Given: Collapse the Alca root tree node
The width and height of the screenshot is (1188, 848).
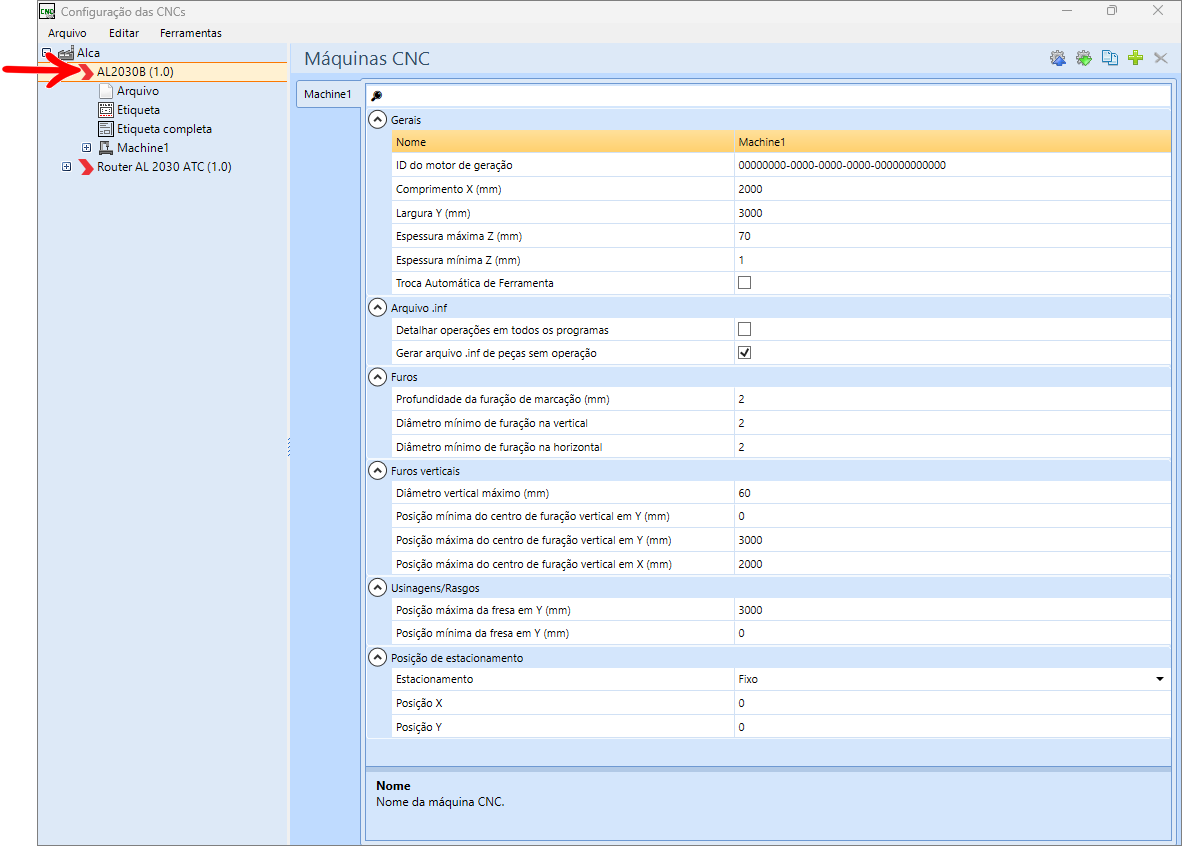Looking at the screenshot, I should point(47,53).
